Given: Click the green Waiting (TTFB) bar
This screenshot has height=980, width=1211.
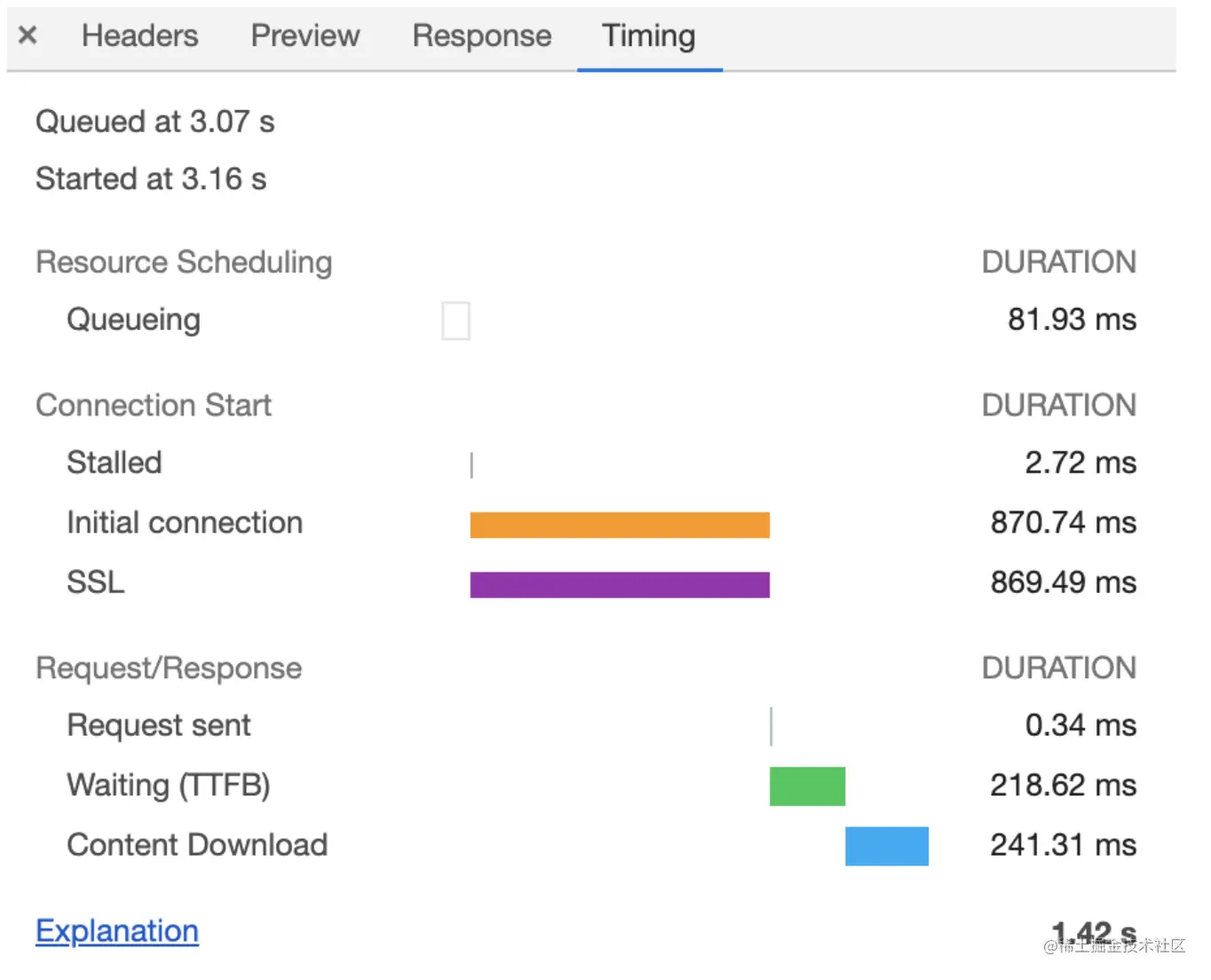Looking at the screenshot, I should [x=807, y=786].
